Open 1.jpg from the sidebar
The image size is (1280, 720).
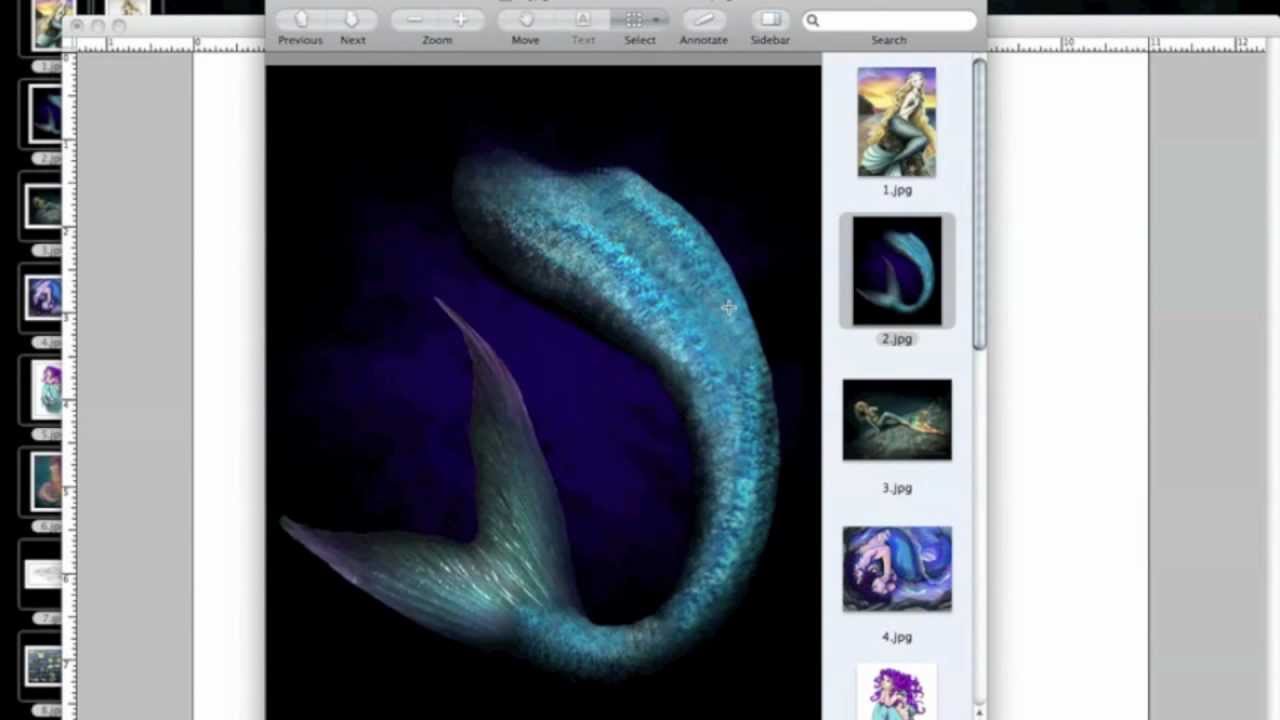[896, 120]
